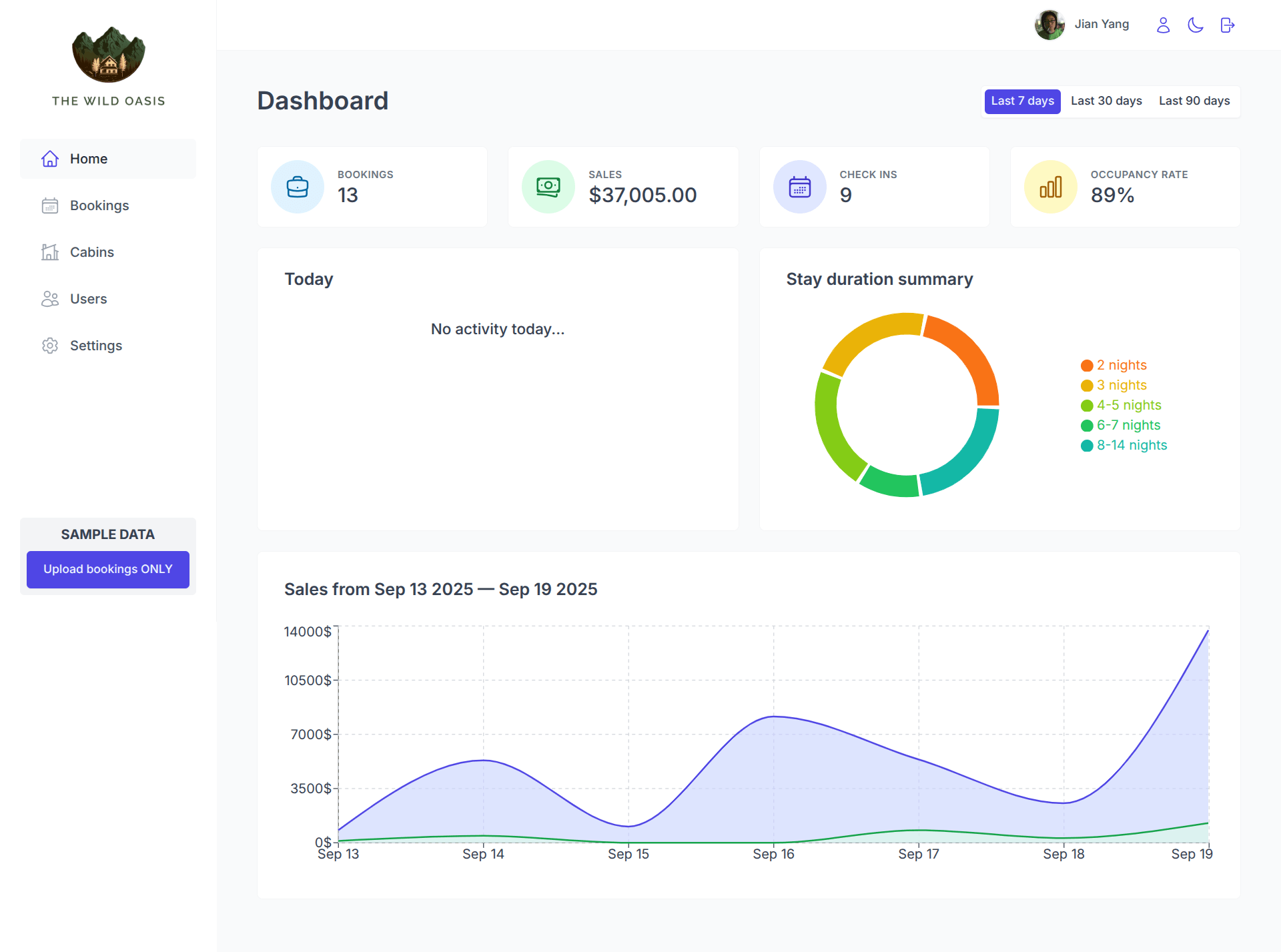The height and width of the screenshot is (952, 1281).
Task: Go to the Bookings page
Action: pos(99,205)
